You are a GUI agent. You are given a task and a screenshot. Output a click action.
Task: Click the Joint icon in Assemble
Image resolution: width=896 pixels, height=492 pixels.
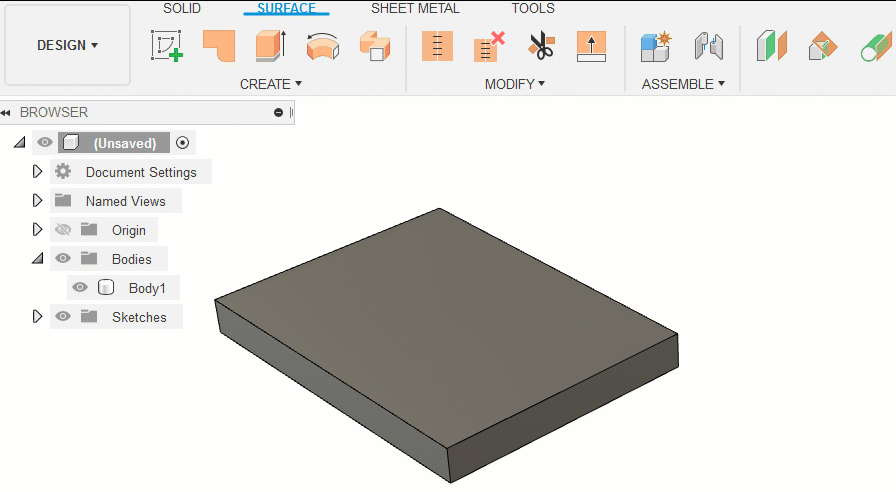(x=709, y=46)
